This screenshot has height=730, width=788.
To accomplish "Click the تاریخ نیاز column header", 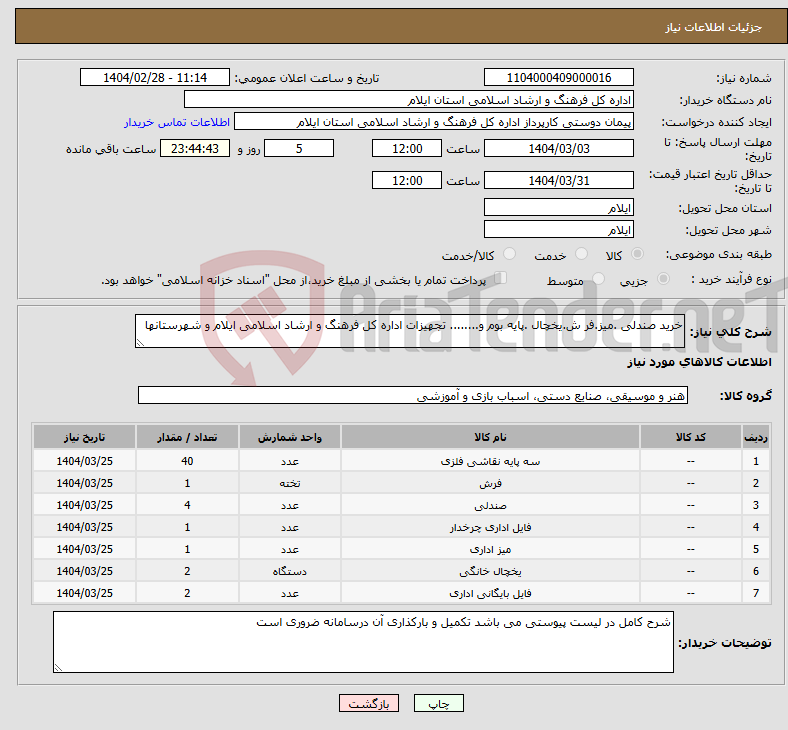I will click(84, 437).
